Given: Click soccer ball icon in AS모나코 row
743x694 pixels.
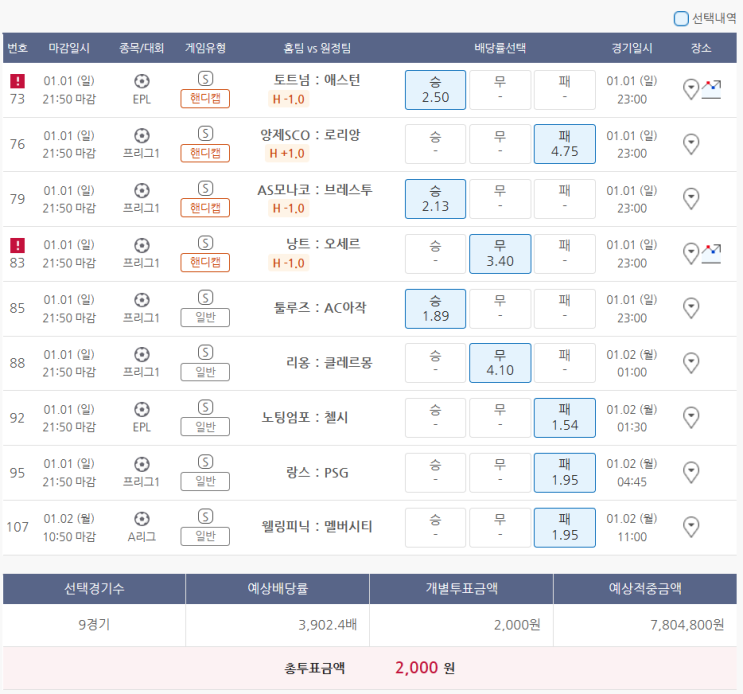Looking at the screenshot, I should tap(142, 190).
